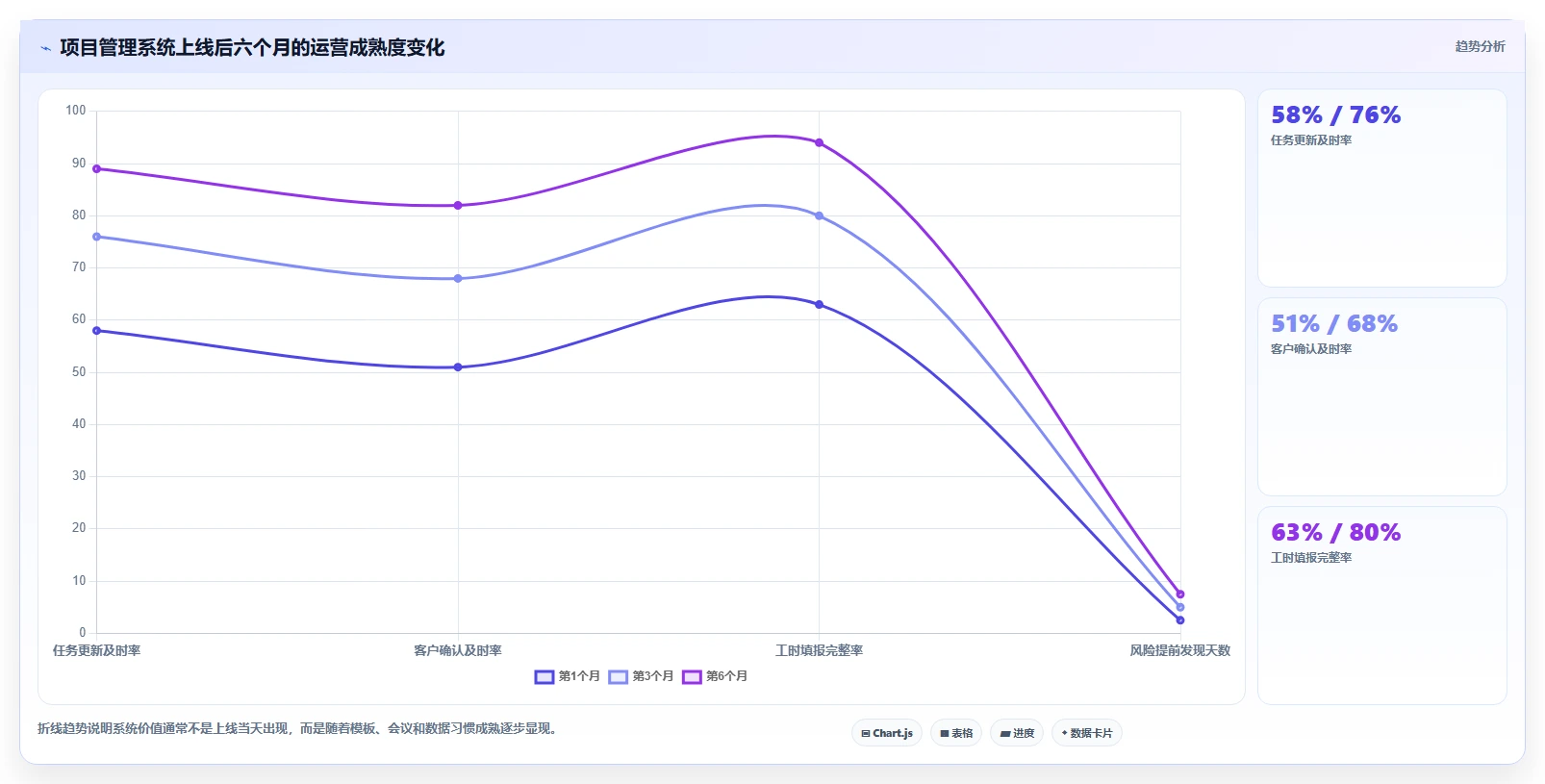Select the 第6个月 point at 工时填报完整率
The height and width of the screenshot is (784, 1545).
click(820, 143)
